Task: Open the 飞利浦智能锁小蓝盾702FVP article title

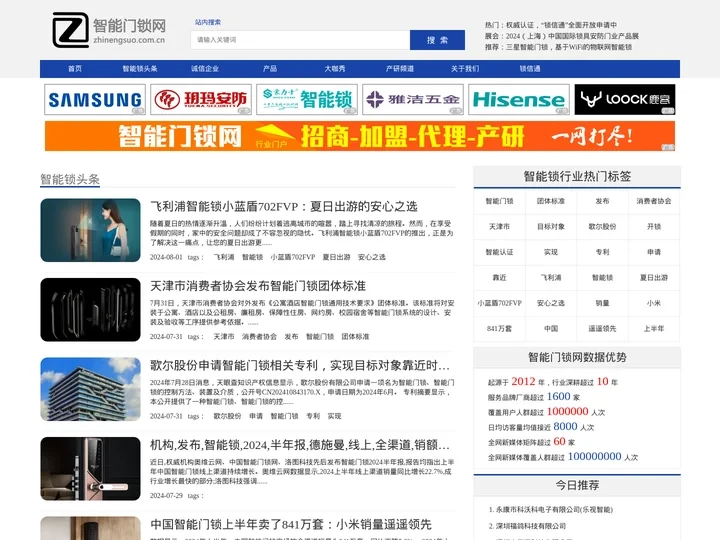Action: point(284,207)
